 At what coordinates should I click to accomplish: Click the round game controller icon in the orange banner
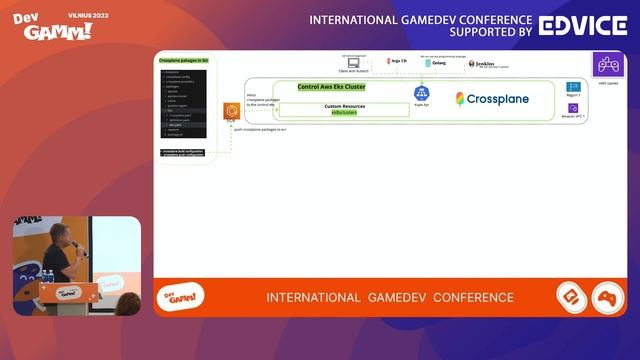tap(608, 298)
